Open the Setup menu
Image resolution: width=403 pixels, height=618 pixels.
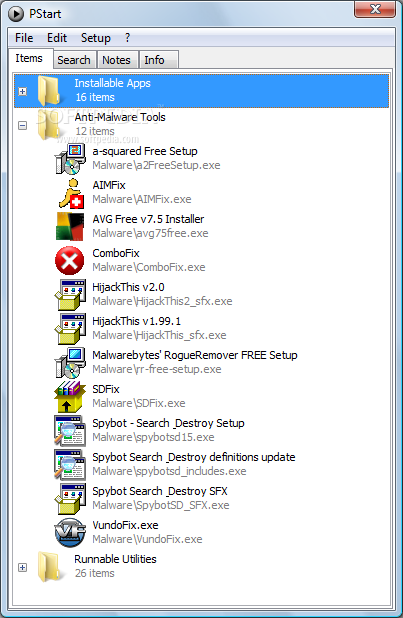click(95, 38)
